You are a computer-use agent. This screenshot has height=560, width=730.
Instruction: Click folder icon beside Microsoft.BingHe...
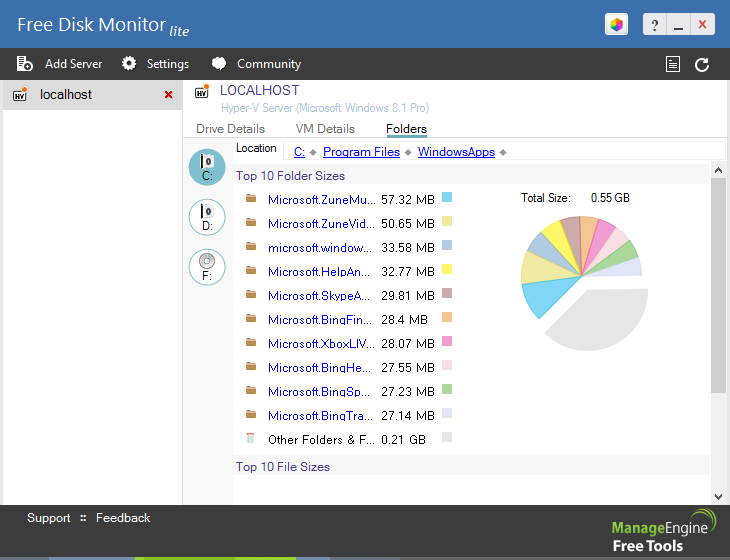point(251,367)
